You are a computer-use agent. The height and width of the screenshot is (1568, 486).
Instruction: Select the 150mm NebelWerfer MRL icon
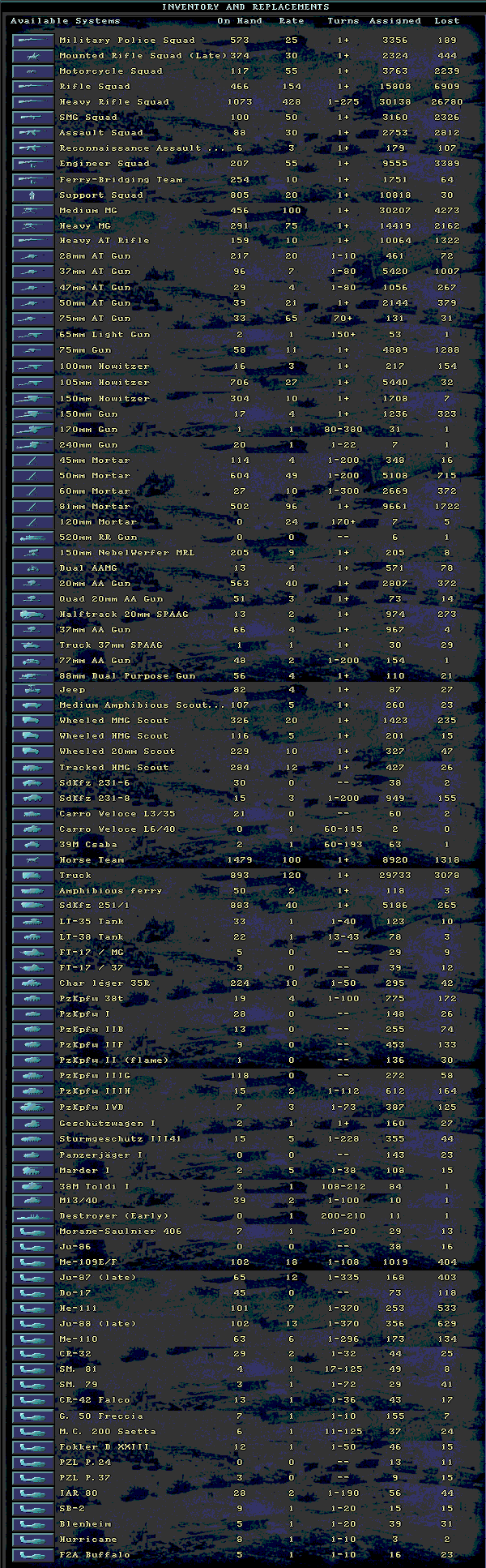(33, 552)
